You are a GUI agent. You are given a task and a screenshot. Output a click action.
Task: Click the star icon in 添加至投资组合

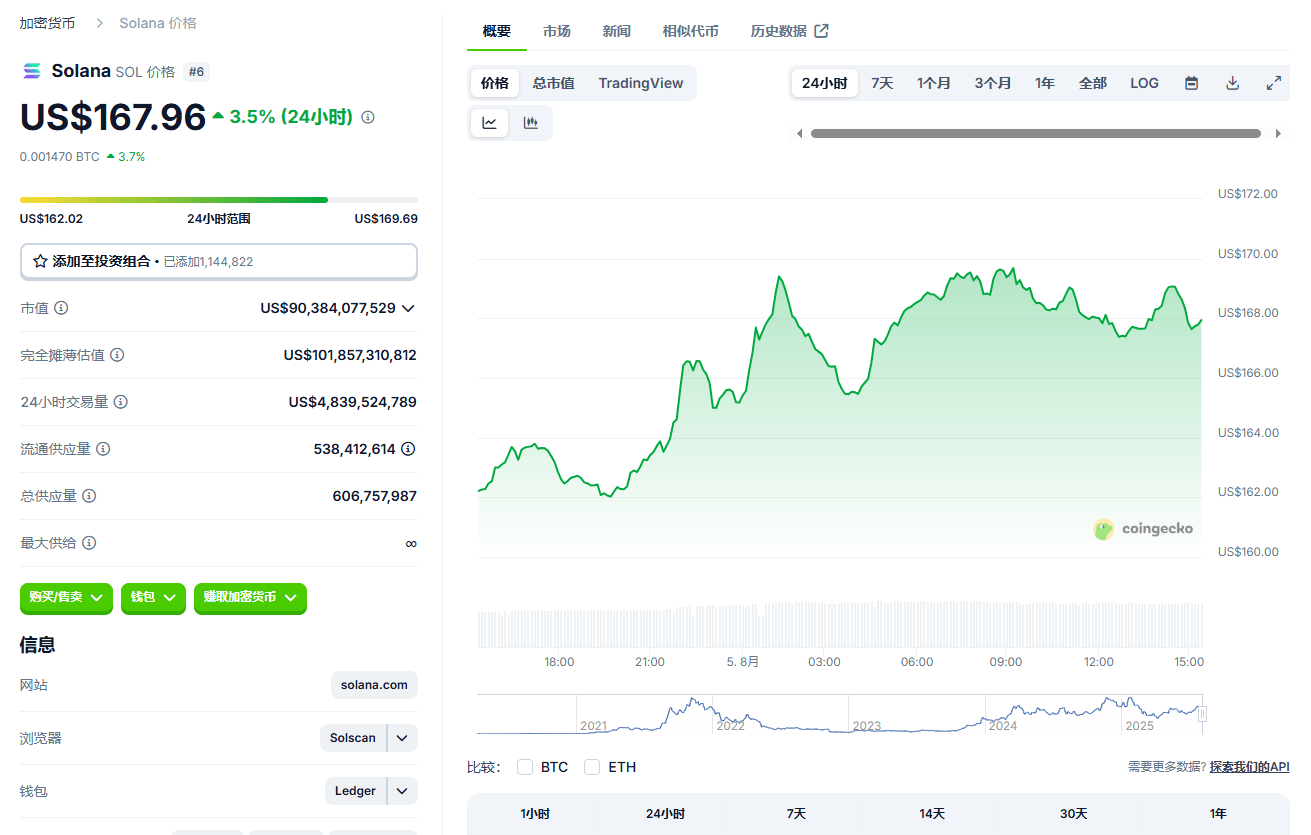pos(40,261)
